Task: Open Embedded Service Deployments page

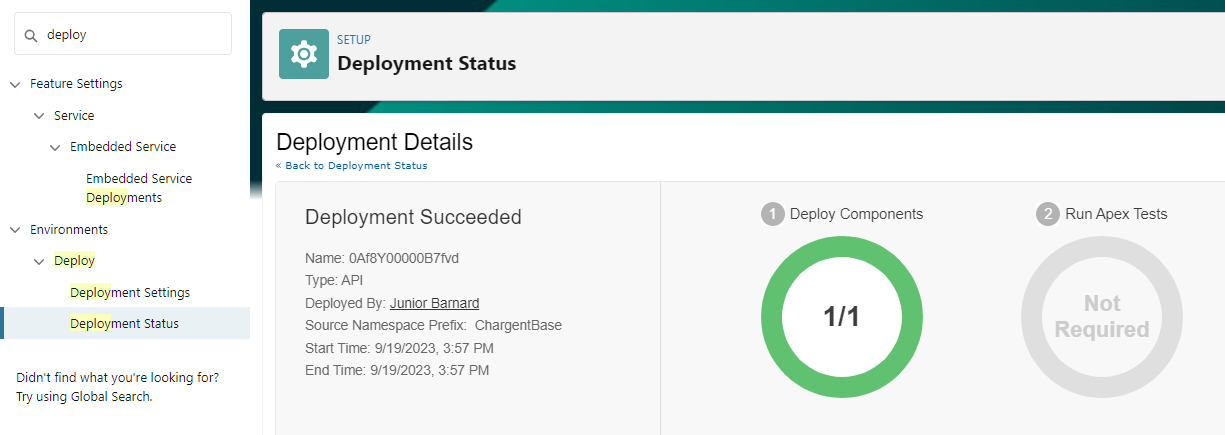Action: coord(138,188)
